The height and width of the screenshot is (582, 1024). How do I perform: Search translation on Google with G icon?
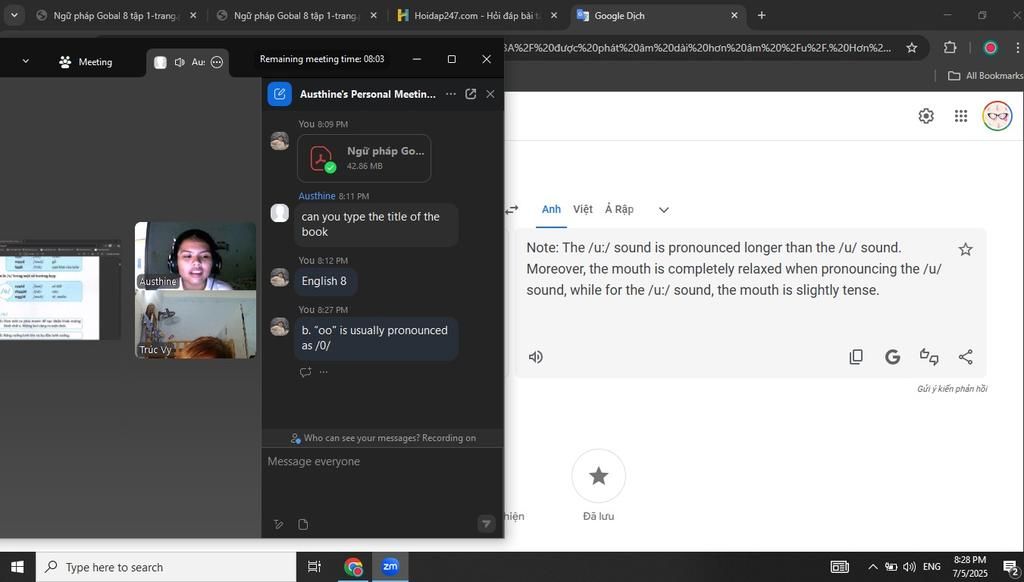892,357
